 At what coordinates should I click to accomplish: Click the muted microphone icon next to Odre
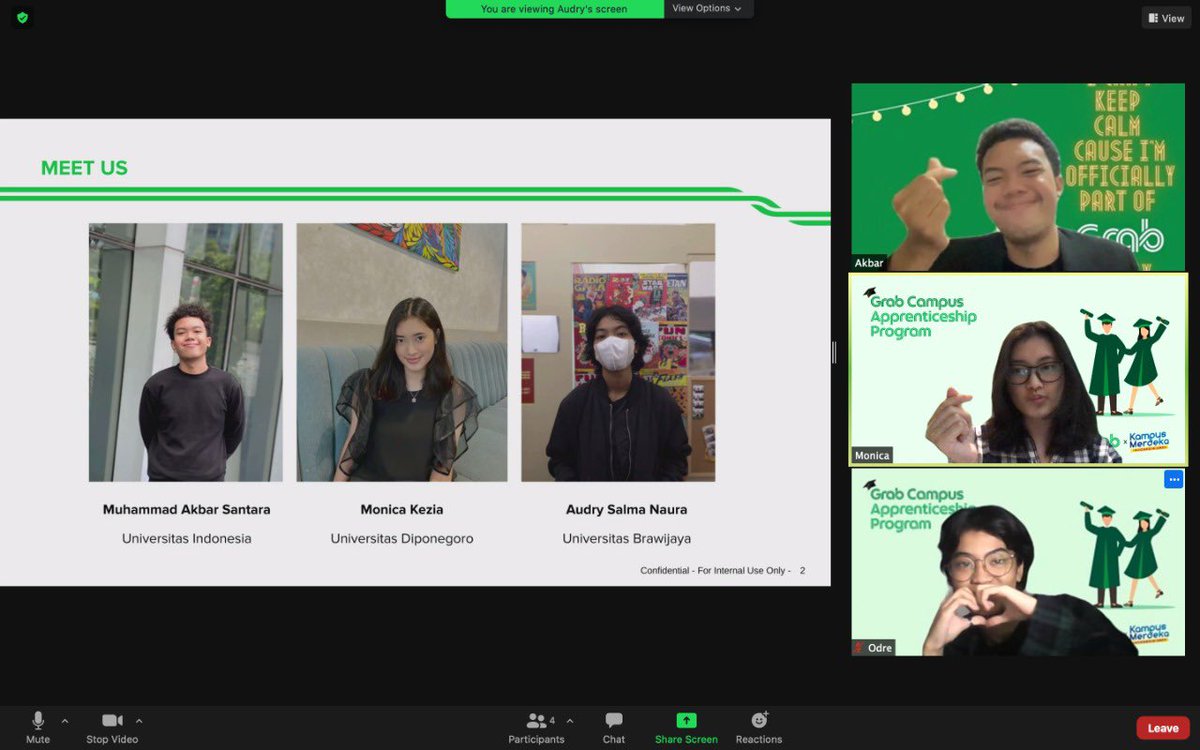coord(858,648)
